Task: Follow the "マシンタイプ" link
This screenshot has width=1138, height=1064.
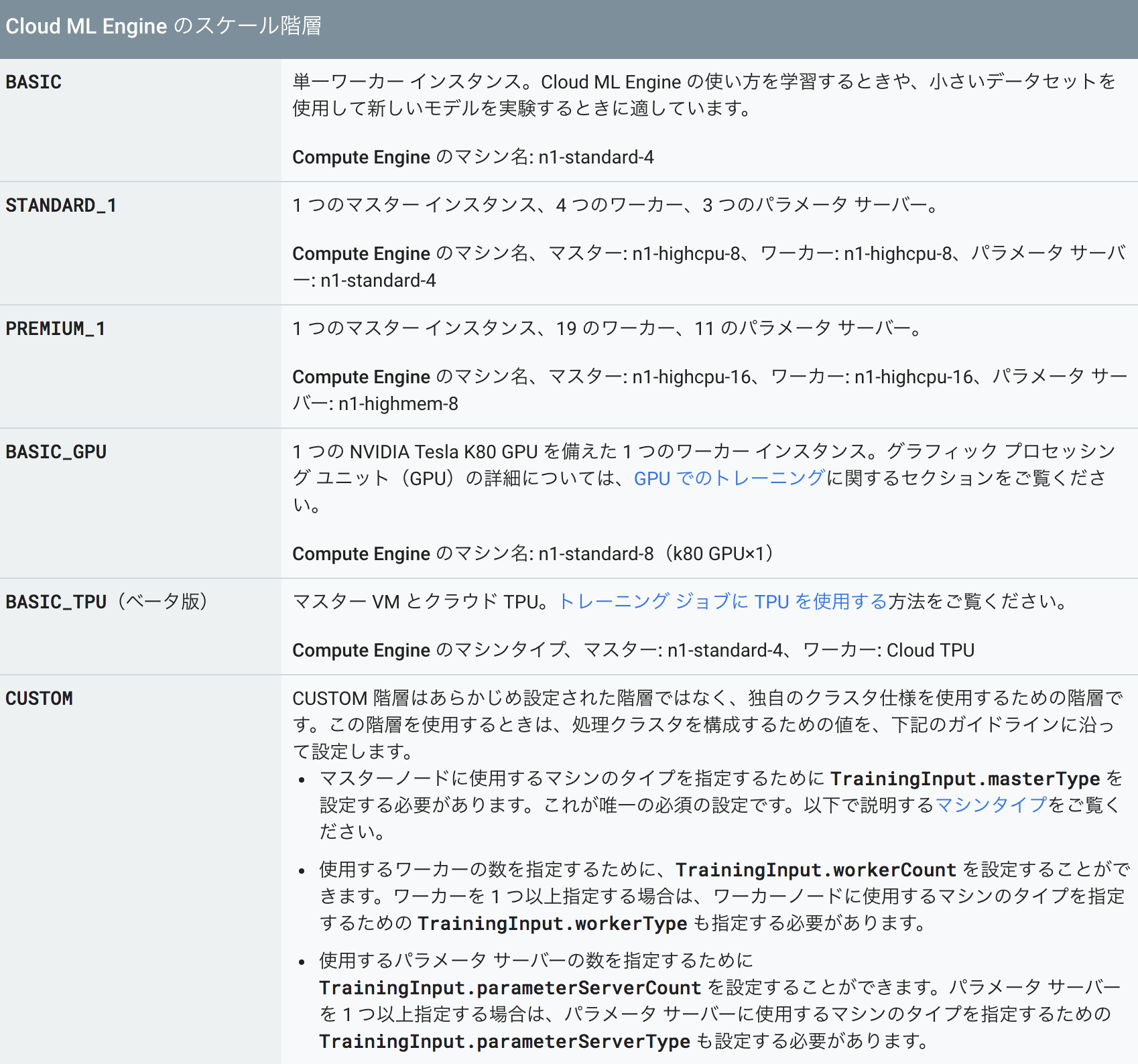Action: click(991, 805)
